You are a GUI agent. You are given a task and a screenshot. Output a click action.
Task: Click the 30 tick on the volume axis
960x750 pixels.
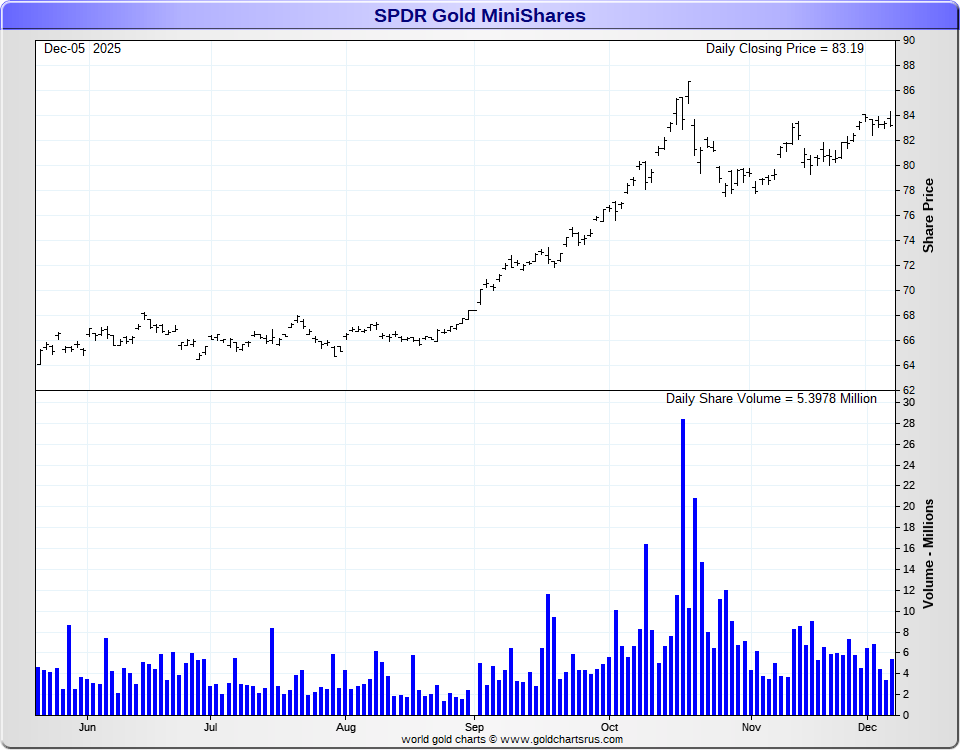tap(909, 403)
